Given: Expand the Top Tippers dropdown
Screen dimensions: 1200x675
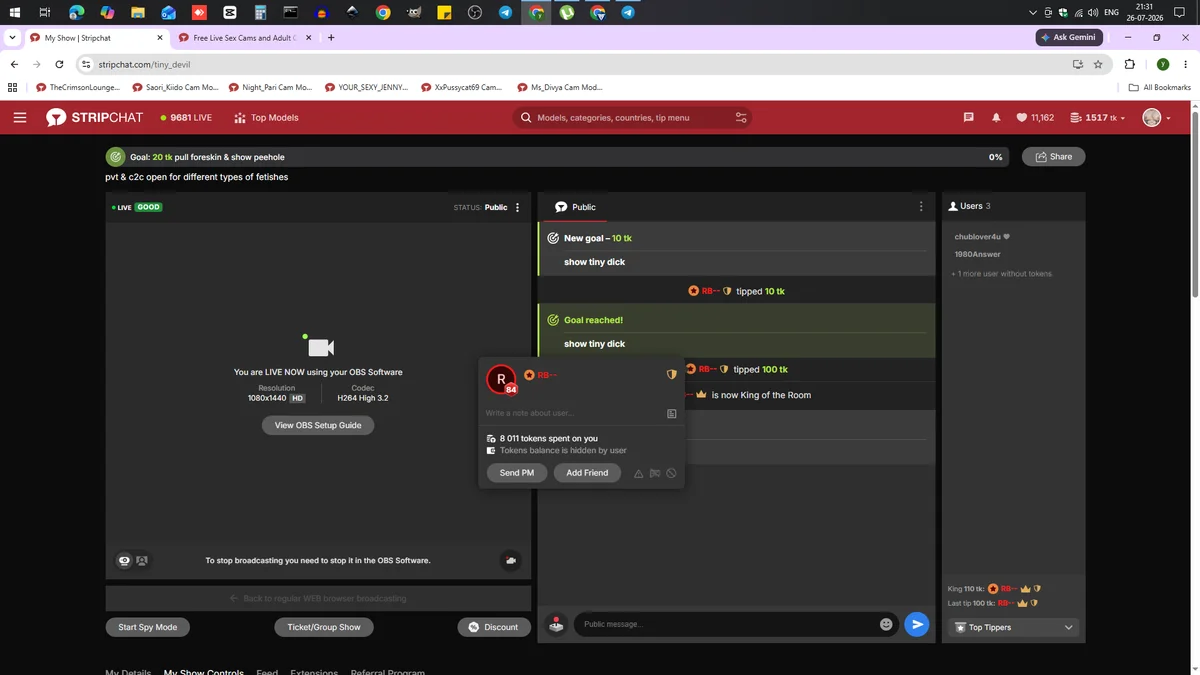Looking at the screenshot, I should [x=1014, y=627].
